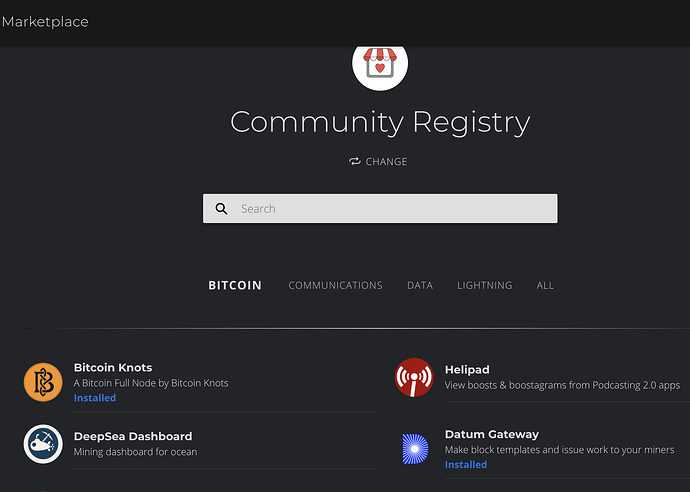This screenshot has width=690, height=492.
Task: Click CHANGE to switch registry
Action: (386, 162)
